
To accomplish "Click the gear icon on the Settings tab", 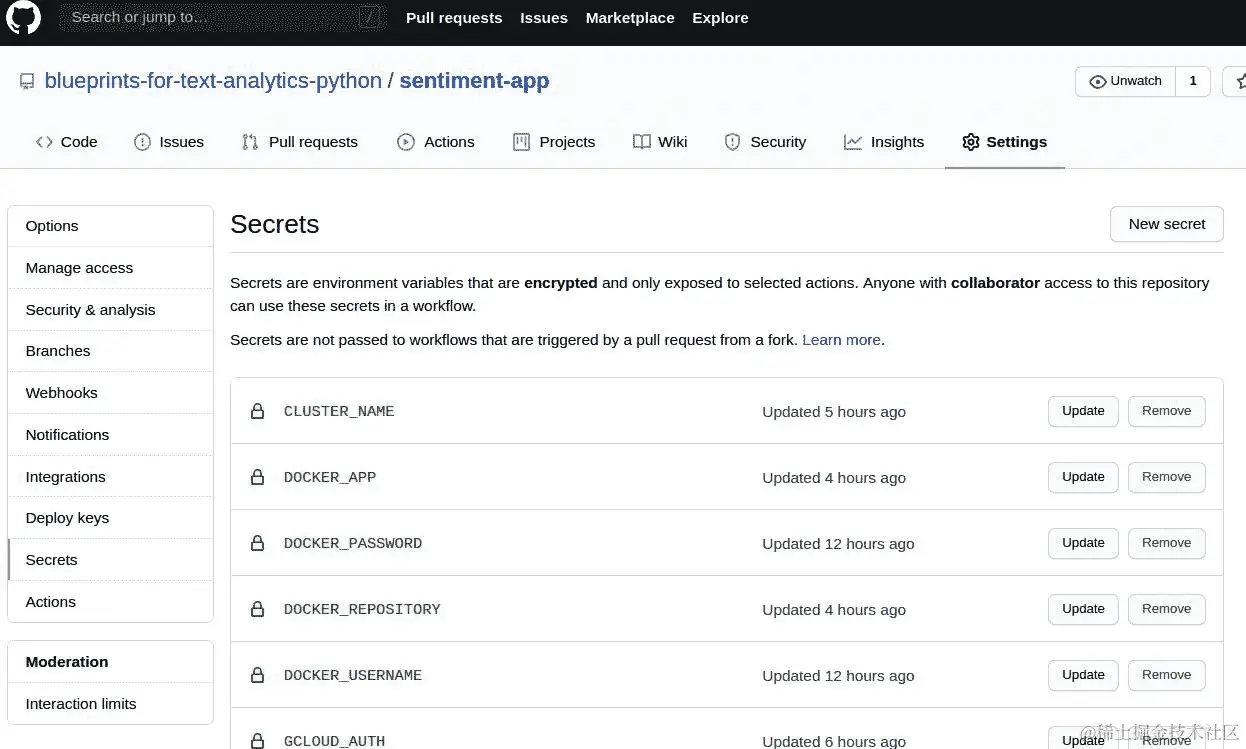I will 970,142.
